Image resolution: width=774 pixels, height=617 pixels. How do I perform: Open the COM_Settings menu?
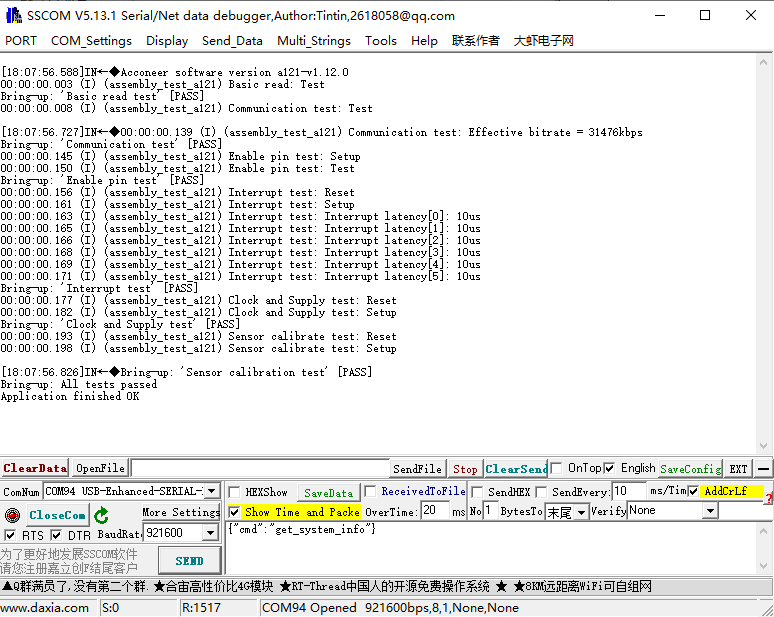91,41
